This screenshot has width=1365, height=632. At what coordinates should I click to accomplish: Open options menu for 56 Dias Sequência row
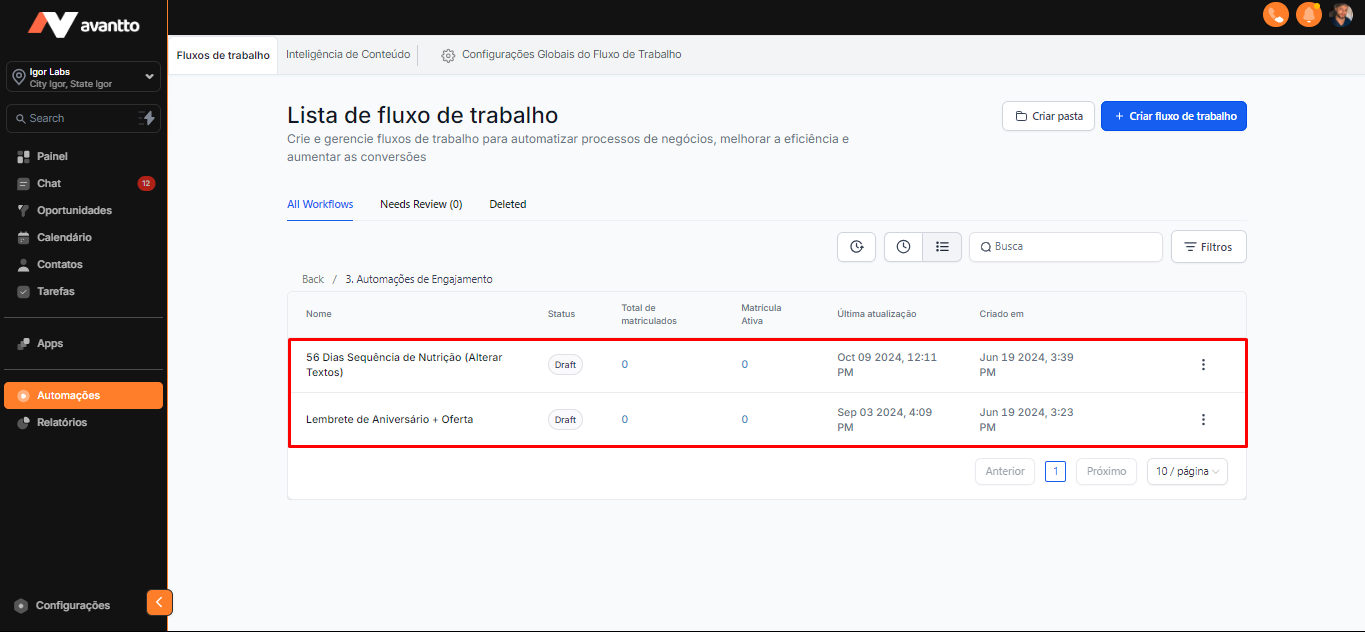click(1203, 365)
